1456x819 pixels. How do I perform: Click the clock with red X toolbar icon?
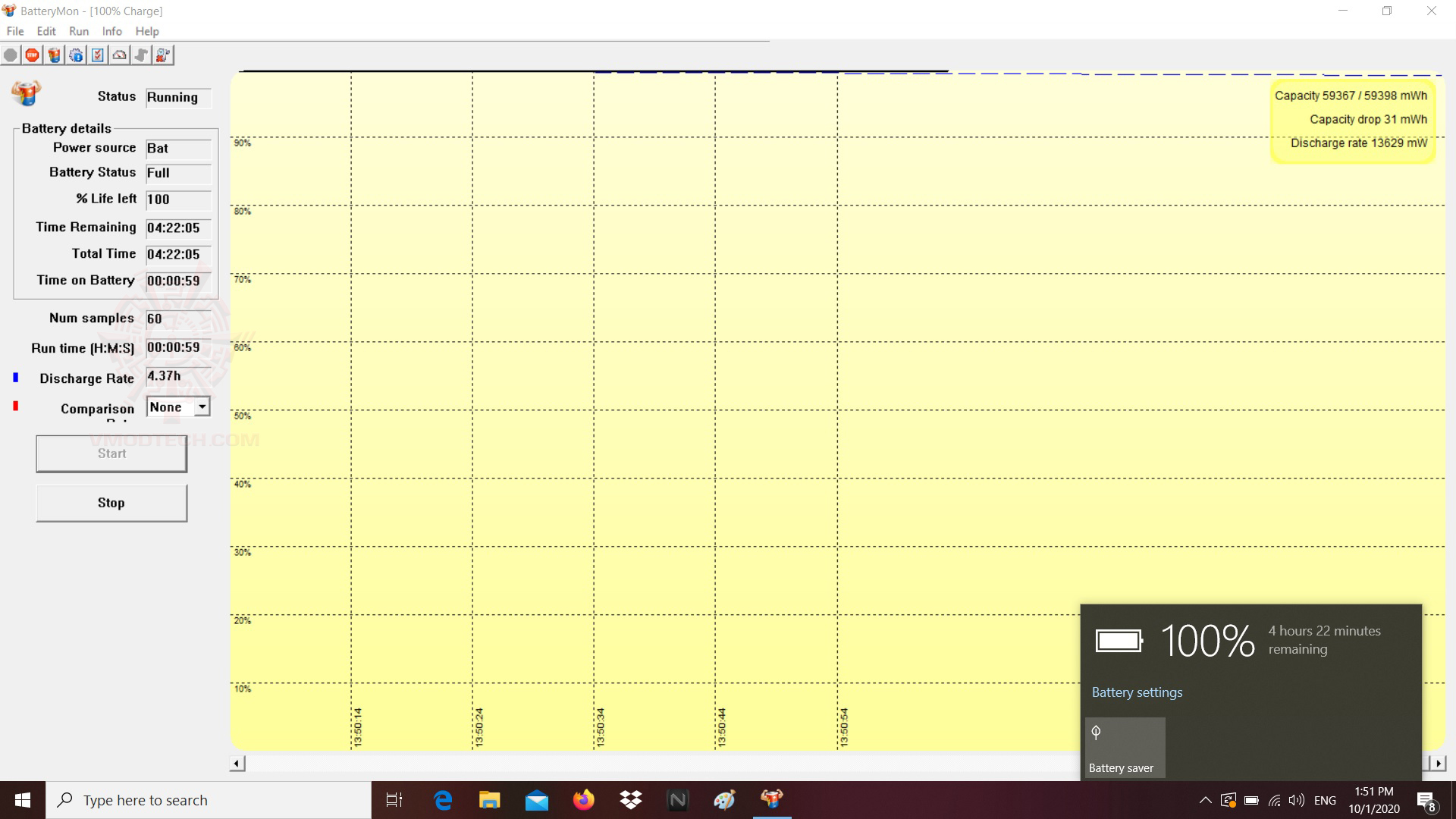[x=163, y=55]
